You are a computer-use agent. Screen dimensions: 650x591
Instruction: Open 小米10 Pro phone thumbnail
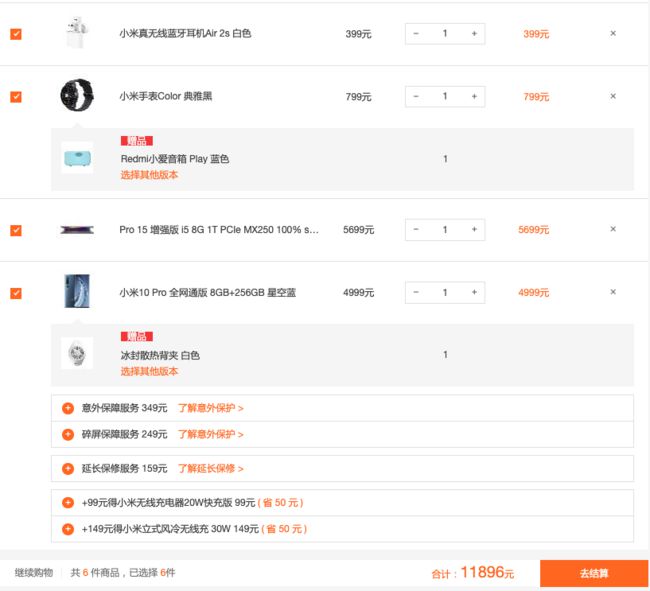pos(77,291)
